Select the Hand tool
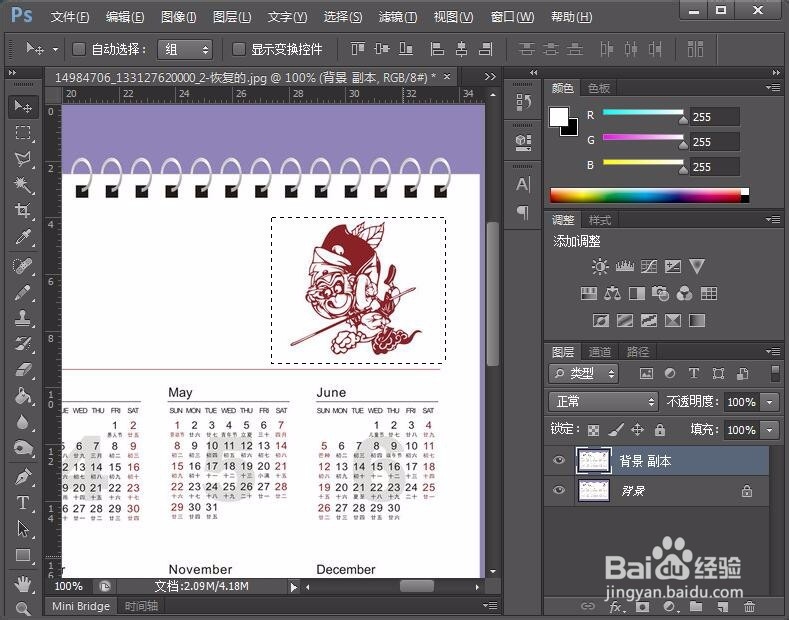Image resolution: width=789 pixels, height=620 pixels. (x=23, y=584)
